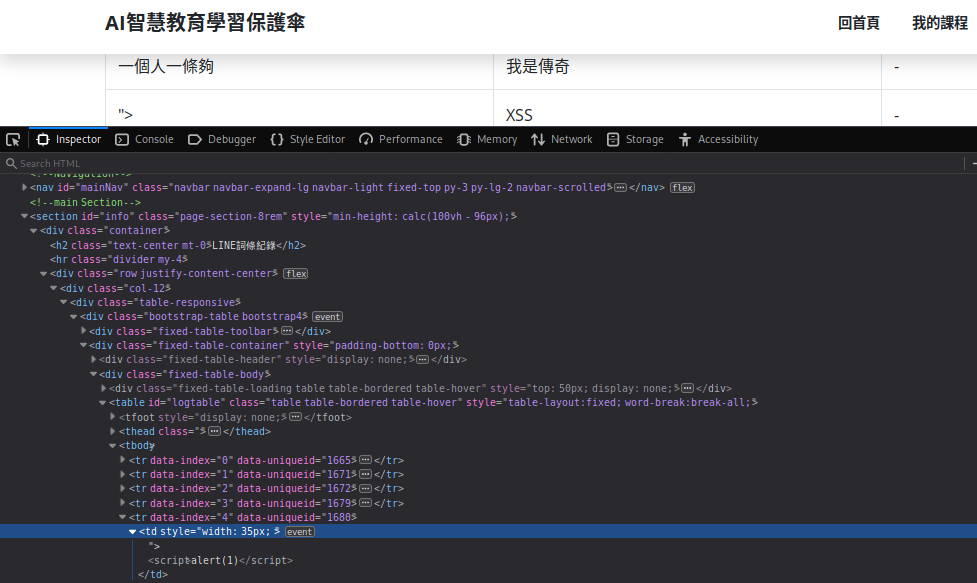The height and width of the screenshot is (583, 977).
Task: Collapse the fixed-table-body div node
Action: (x=93, y=374)
